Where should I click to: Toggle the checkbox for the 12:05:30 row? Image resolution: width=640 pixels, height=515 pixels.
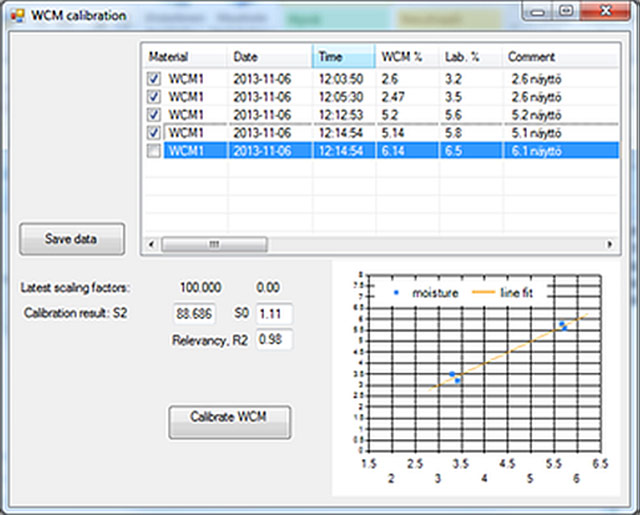[154, 96]
